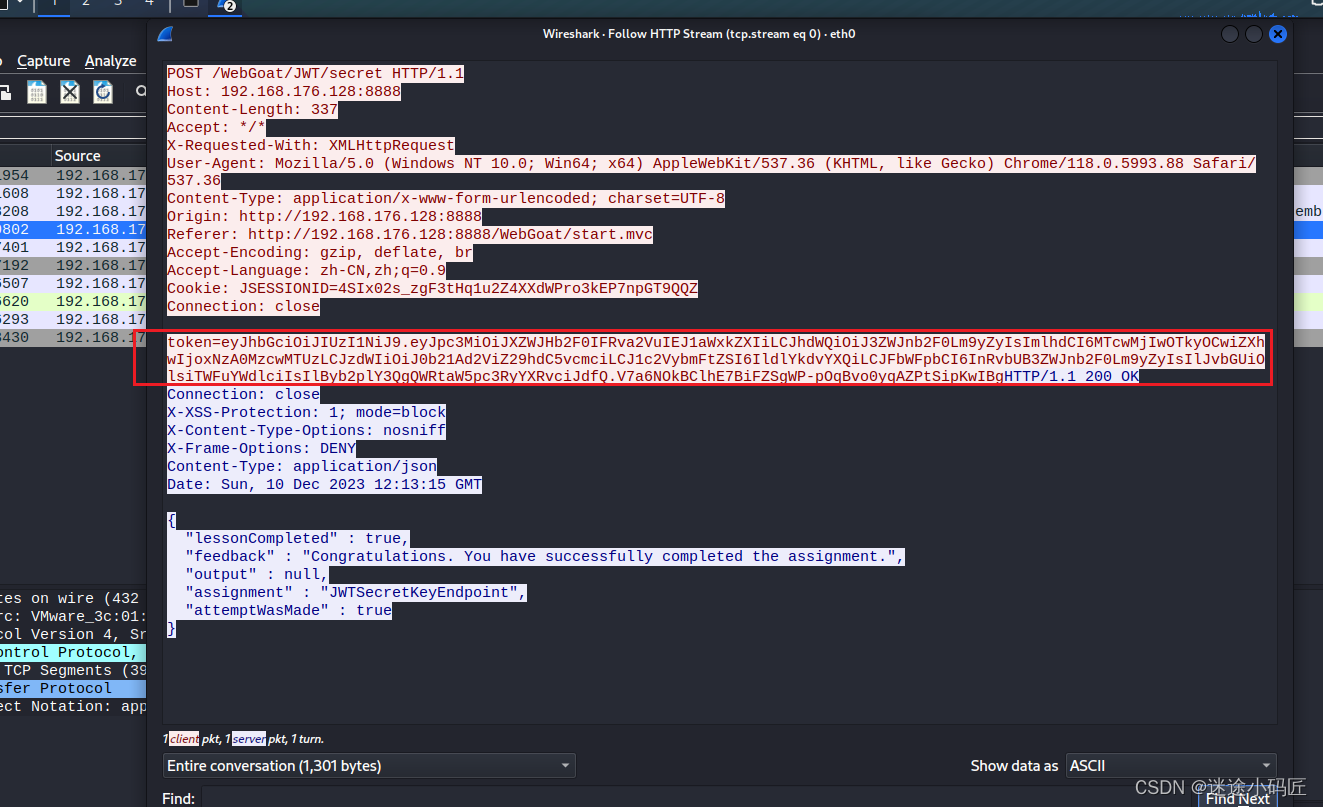
Task: Select the packet row ending 1608
Action: [x=73, y=193]
